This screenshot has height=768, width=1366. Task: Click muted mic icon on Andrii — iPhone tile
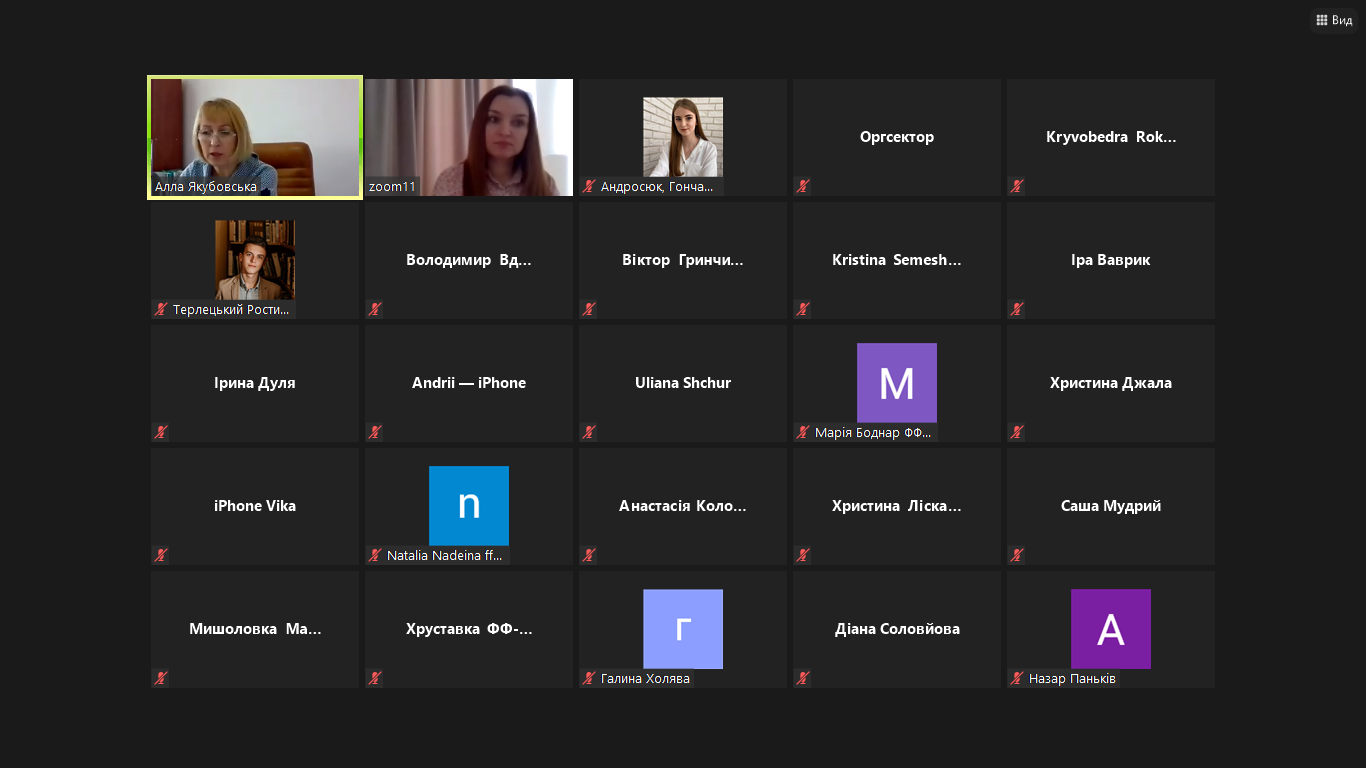tap(374, 432)
